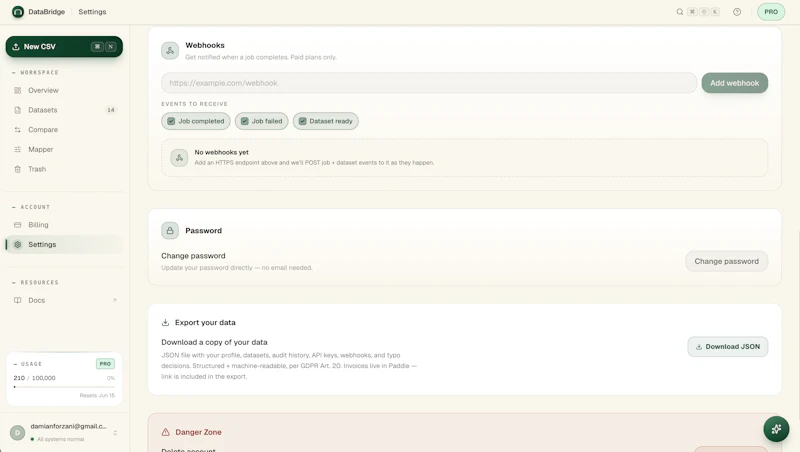Click the Danger Zone warning icon
Image resolution: width=800 pixels, height=452 pixels.
pyautogui.click(x=166, y=432)
